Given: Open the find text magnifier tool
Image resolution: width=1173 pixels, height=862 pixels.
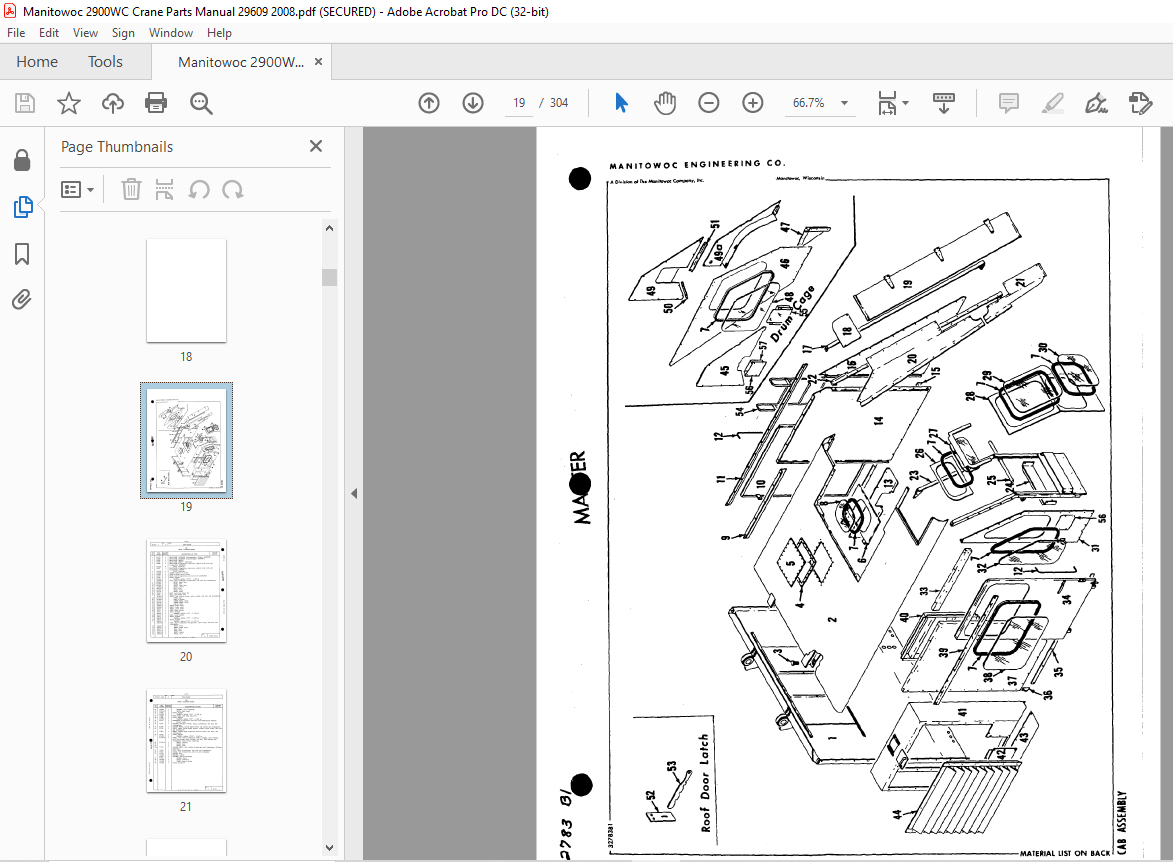Looking at the screenshot, I should pyautogui.click(x=200, y=103).
